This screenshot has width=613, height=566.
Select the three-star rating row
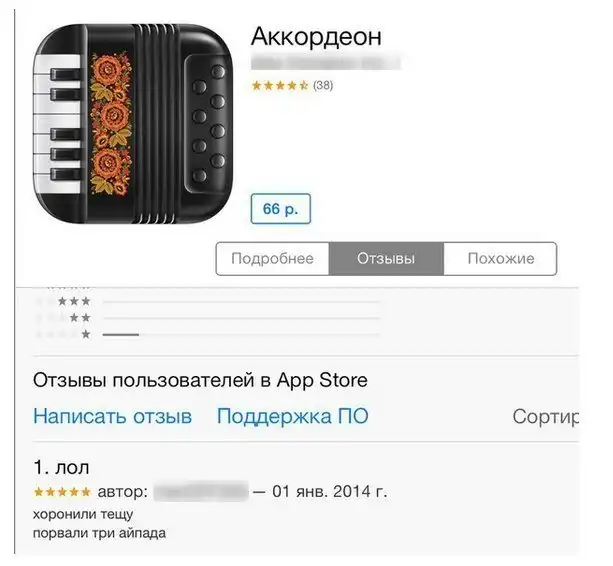208,302
